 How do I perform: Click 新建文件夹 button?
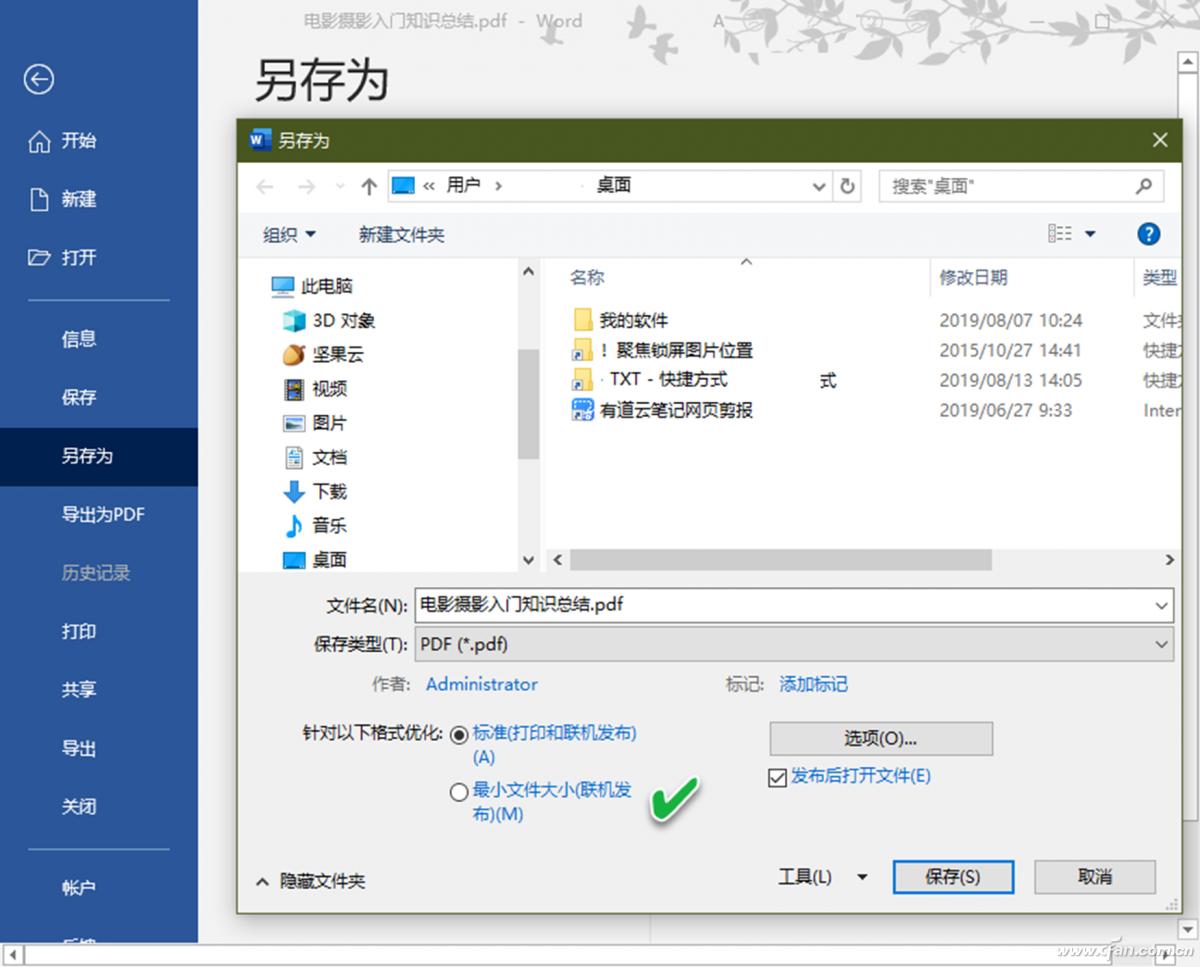(402, 235)
